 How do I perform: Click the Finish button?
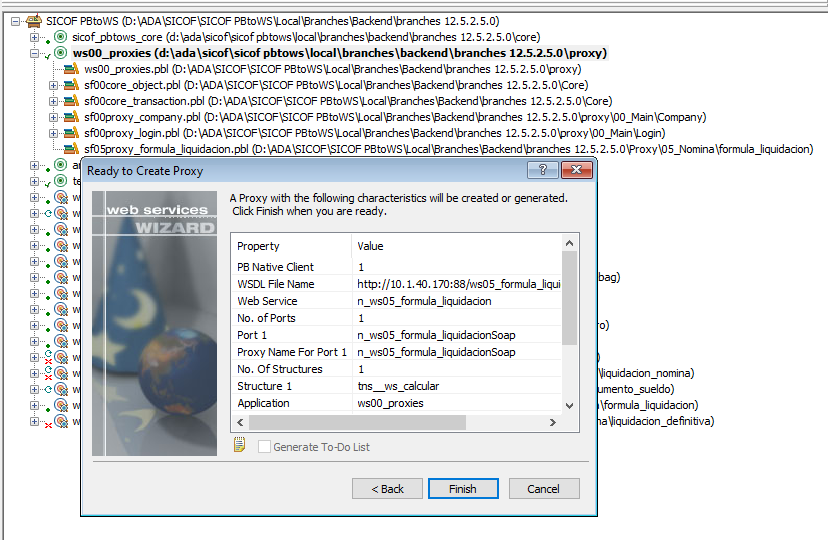click(x=463, y=489)
